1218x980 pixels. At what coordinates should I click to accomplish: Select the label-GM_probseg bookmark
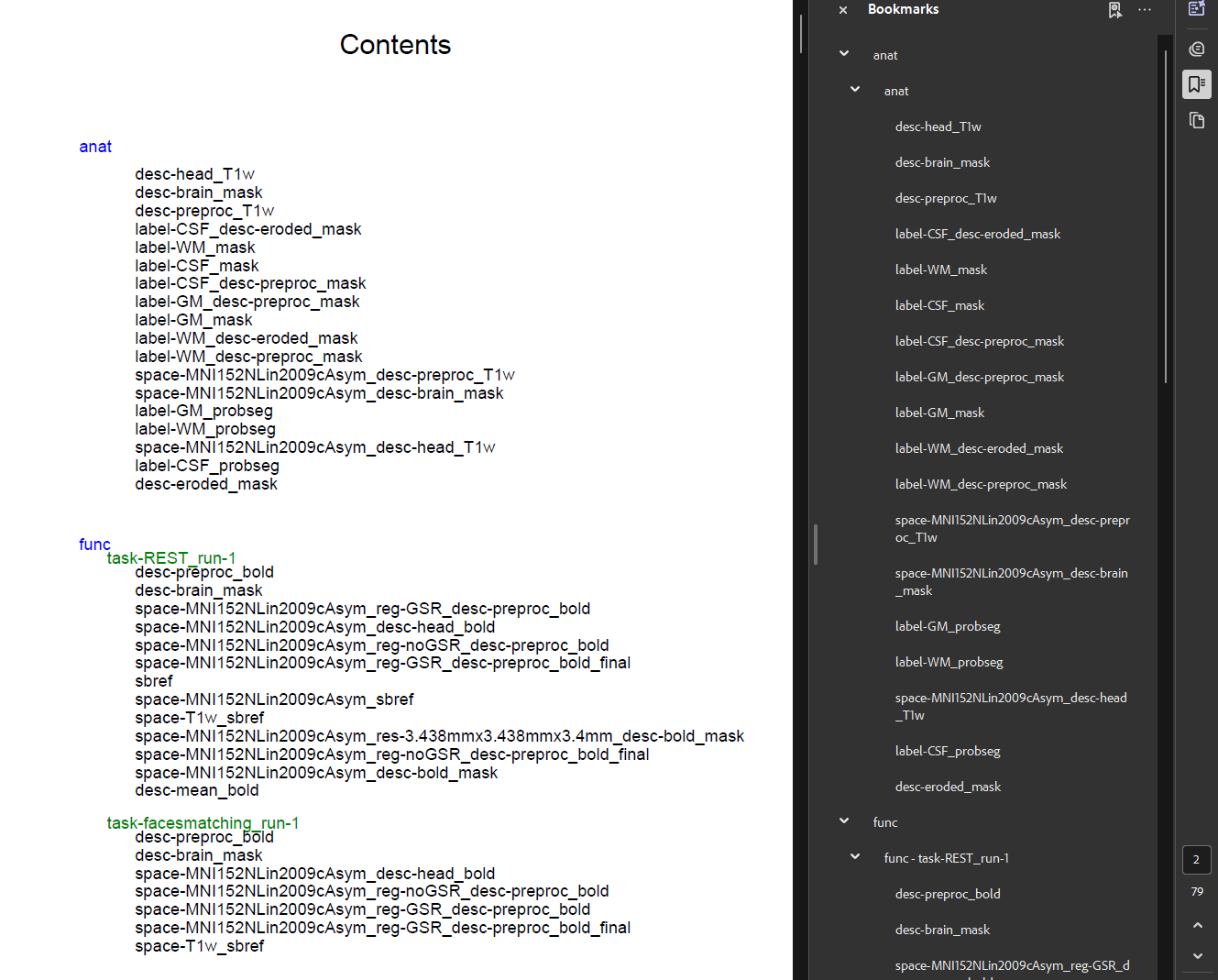click(x=947, y=626)
